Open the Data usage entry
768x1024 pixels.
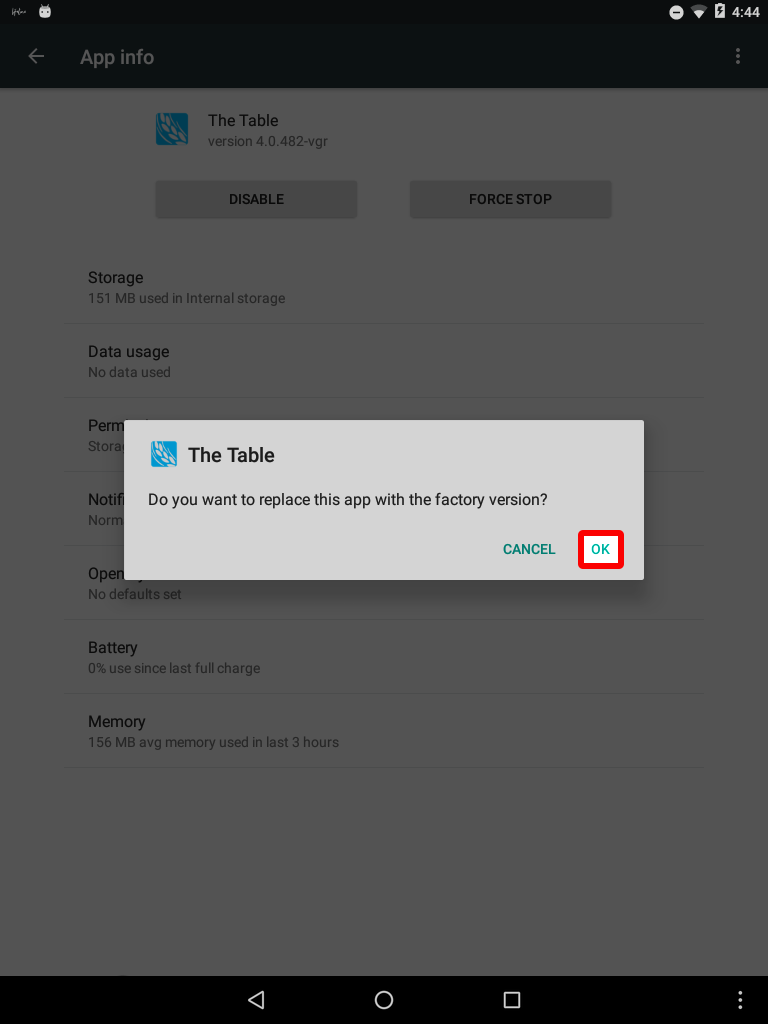point(384,360)
